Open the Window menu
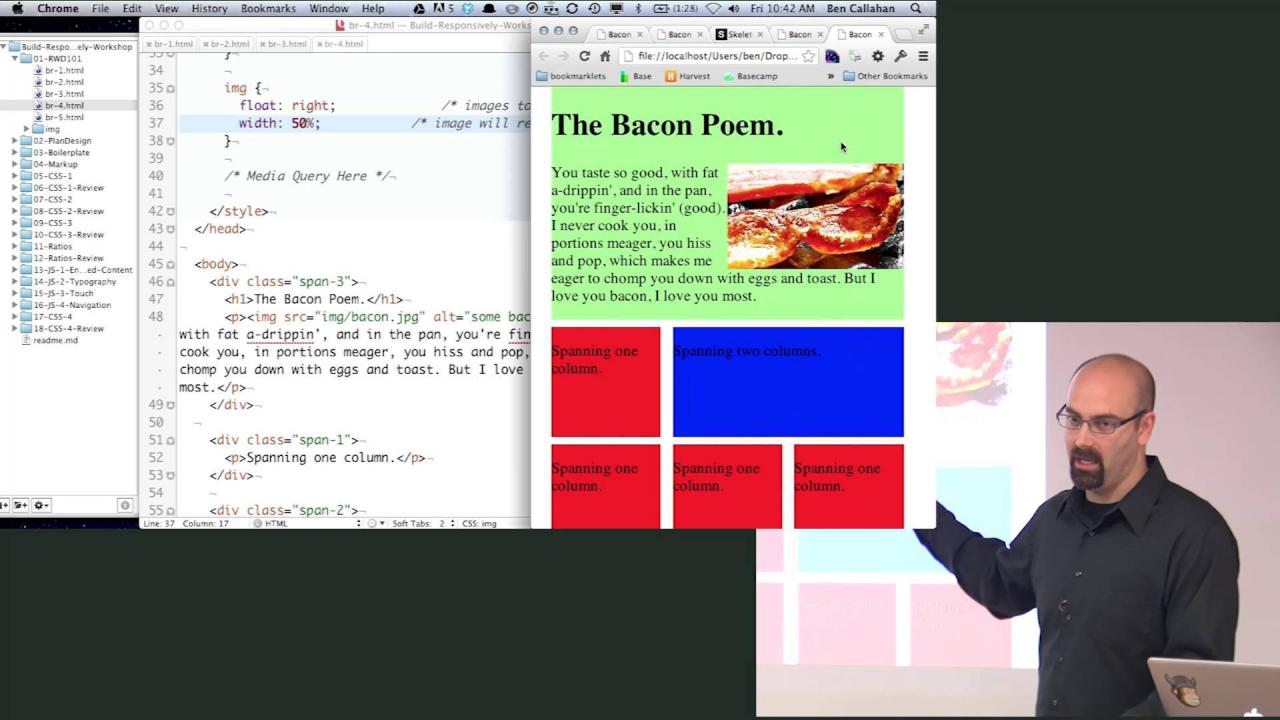The image size is (1280, 720). [x=329, y=8]
